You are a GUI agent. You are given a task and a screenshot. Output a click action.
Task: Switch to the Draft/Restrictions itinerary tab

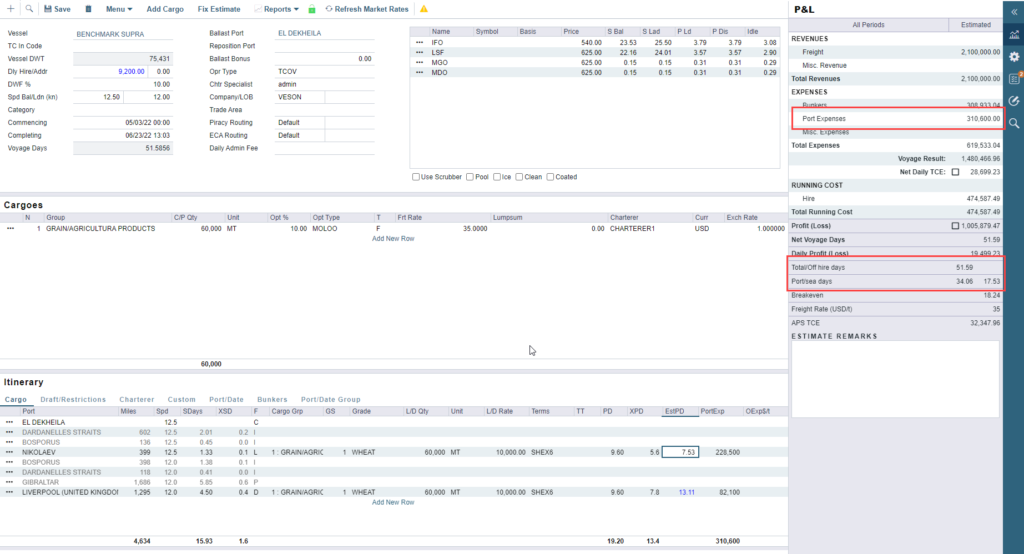pyautogui.click(x=73, y=399)
